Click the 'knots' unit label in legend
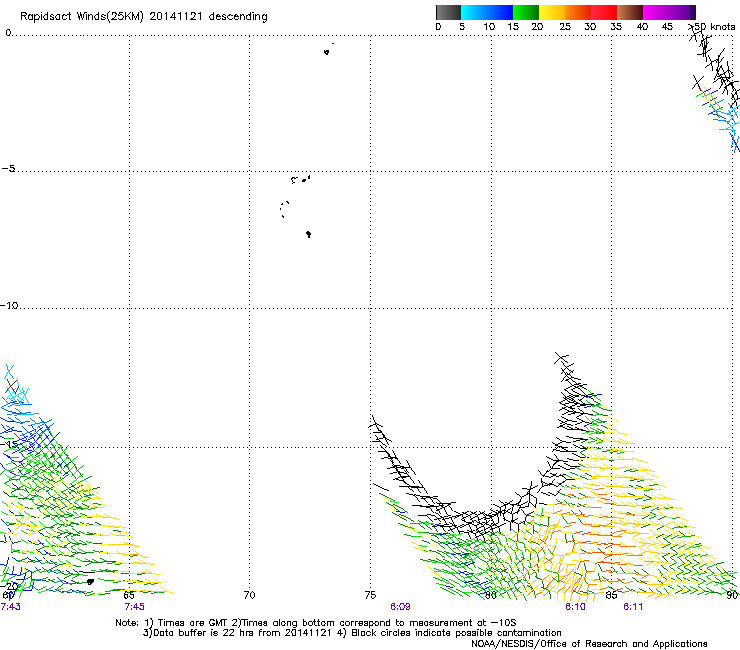Screen dimensions: 740x650 coord(723,27)
